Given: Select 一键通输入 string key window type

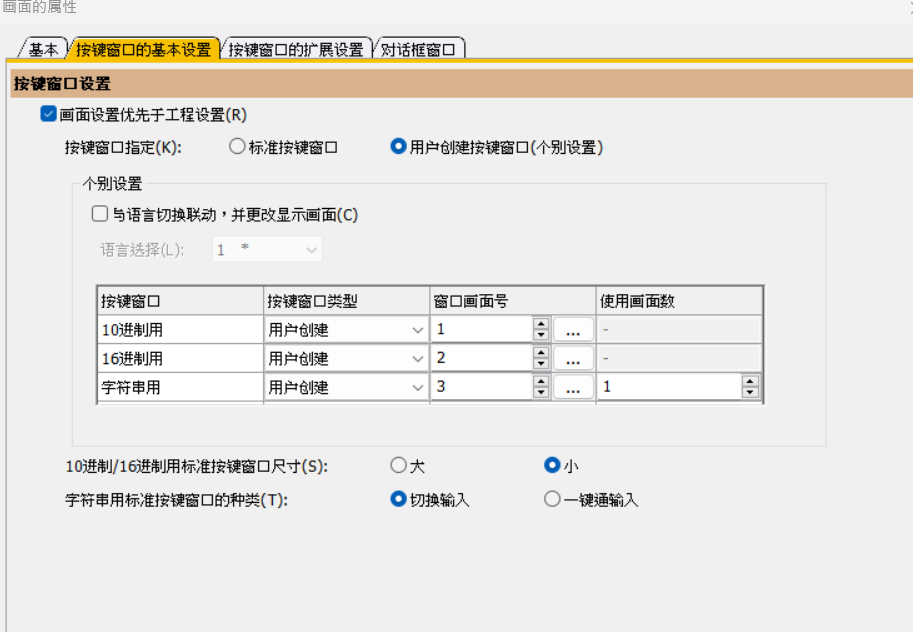Looking at the screenshot, I should (552, 500).
